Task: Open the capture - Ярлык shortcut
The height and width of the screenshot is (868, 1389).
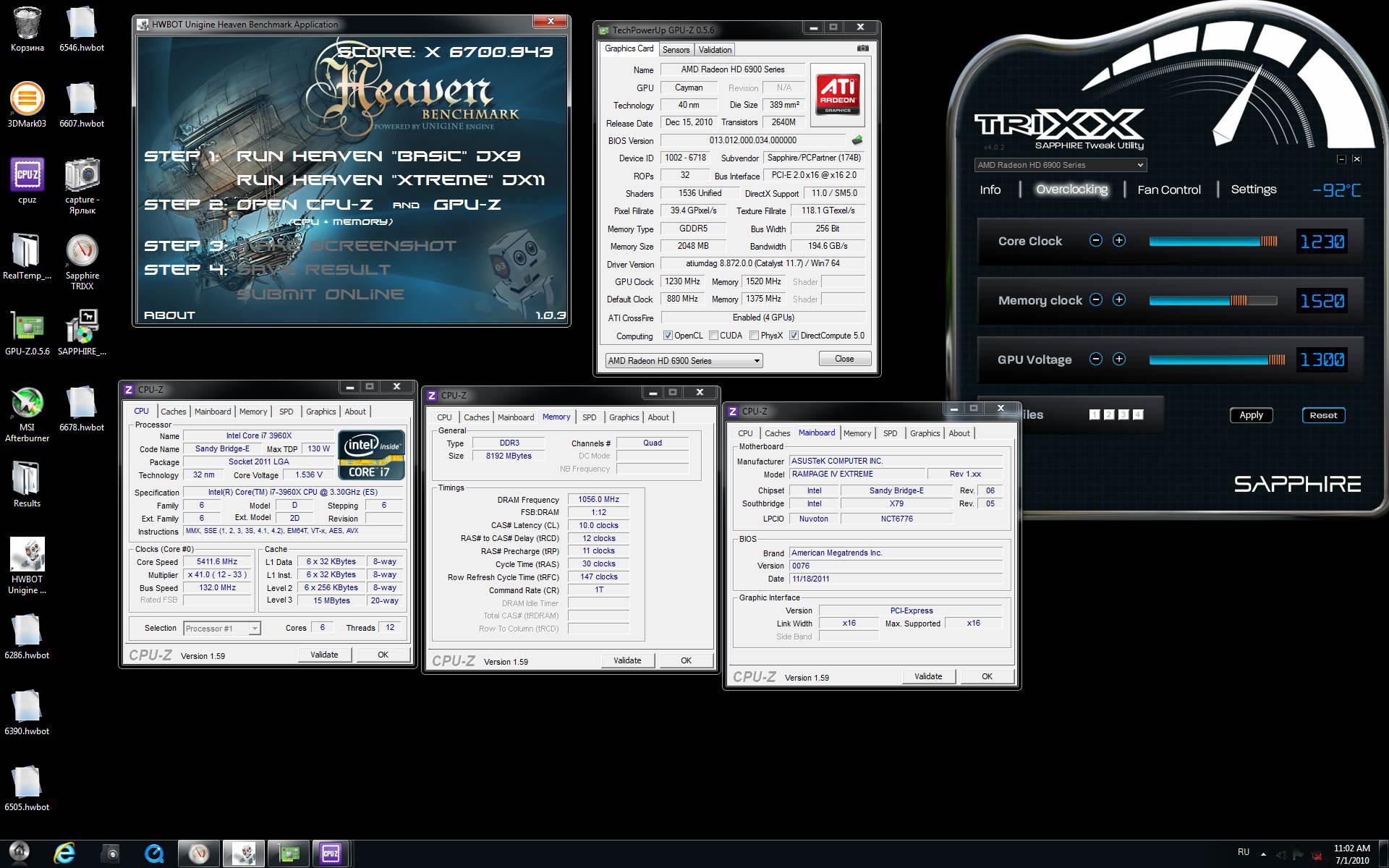Action: point(82,186)
